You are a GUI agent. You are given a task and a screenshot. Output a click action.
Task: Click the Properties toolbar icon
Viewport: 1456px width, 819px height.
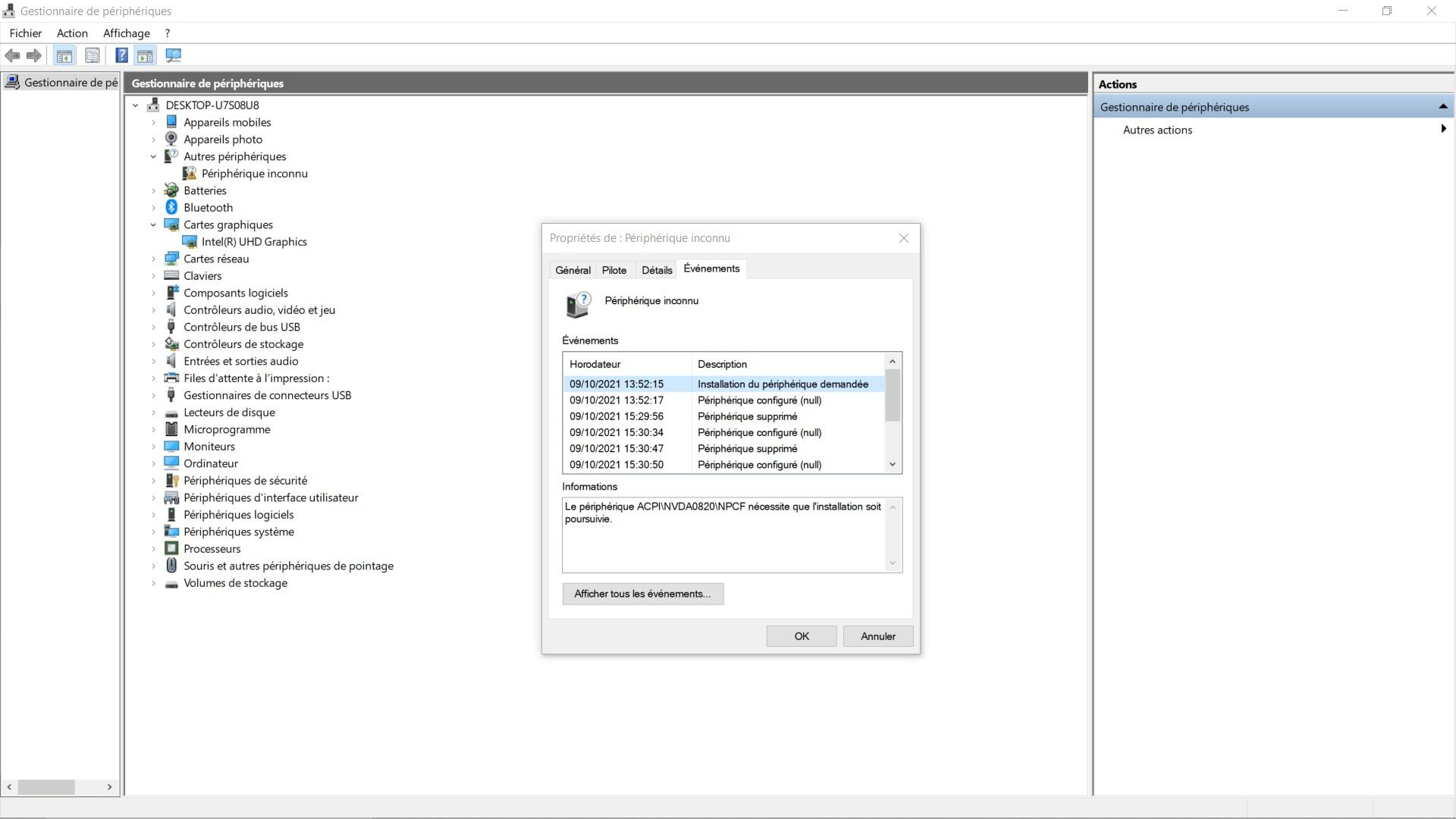click(93, 55)
